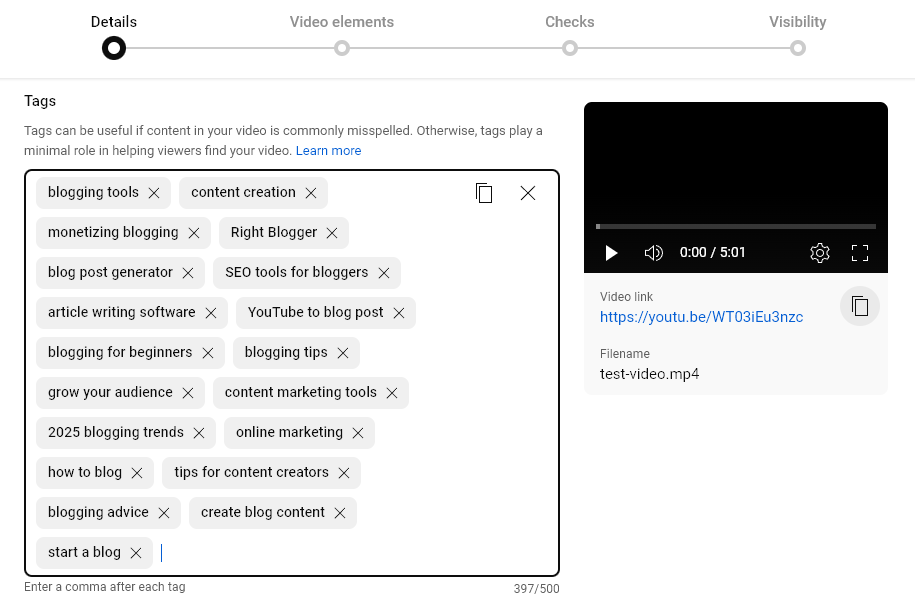Remove the 'content marketing tools' tag

[x=392, y=392]
